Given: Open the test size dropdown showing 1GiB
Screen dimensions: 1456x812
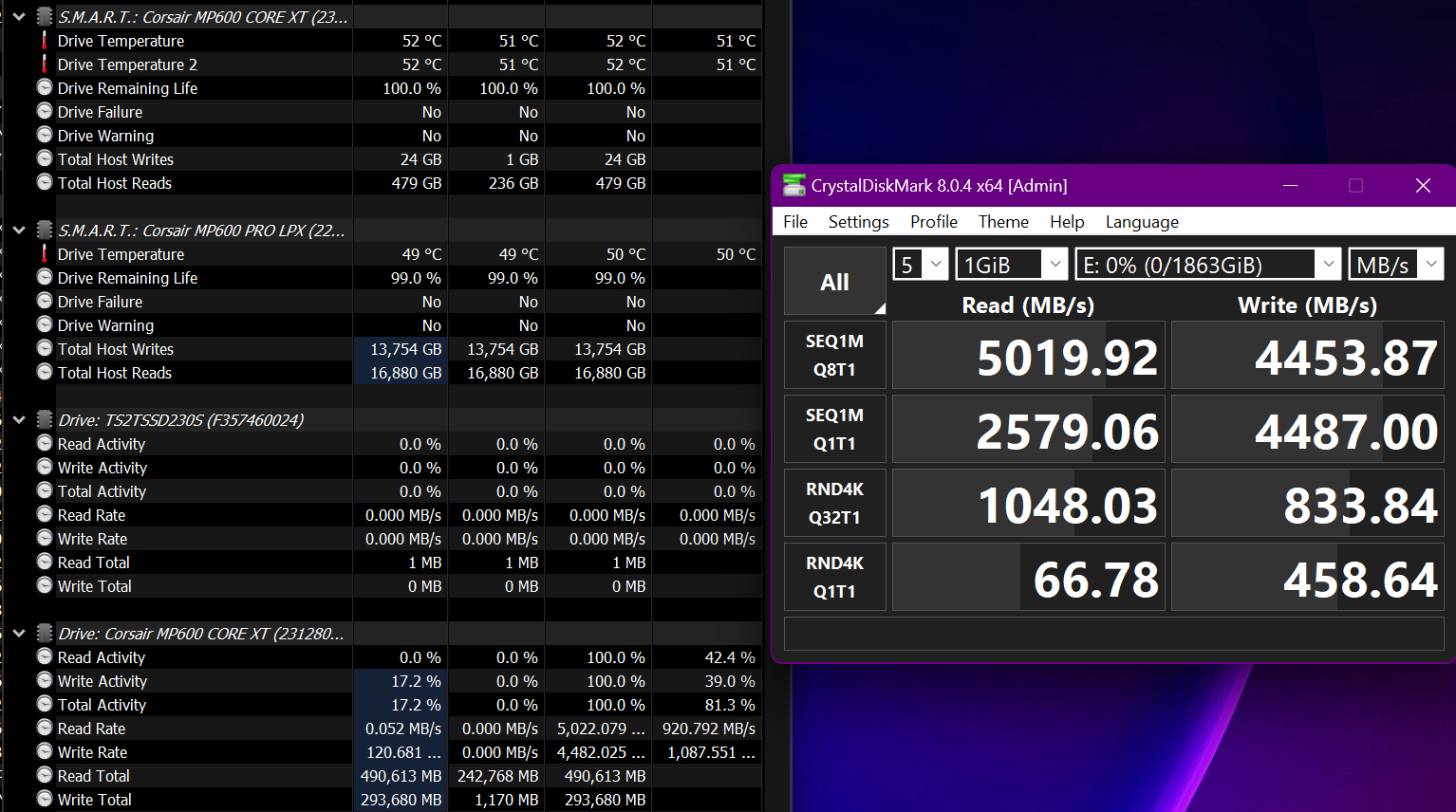Looking at the screenshot, I should [x=1012, y=265].
